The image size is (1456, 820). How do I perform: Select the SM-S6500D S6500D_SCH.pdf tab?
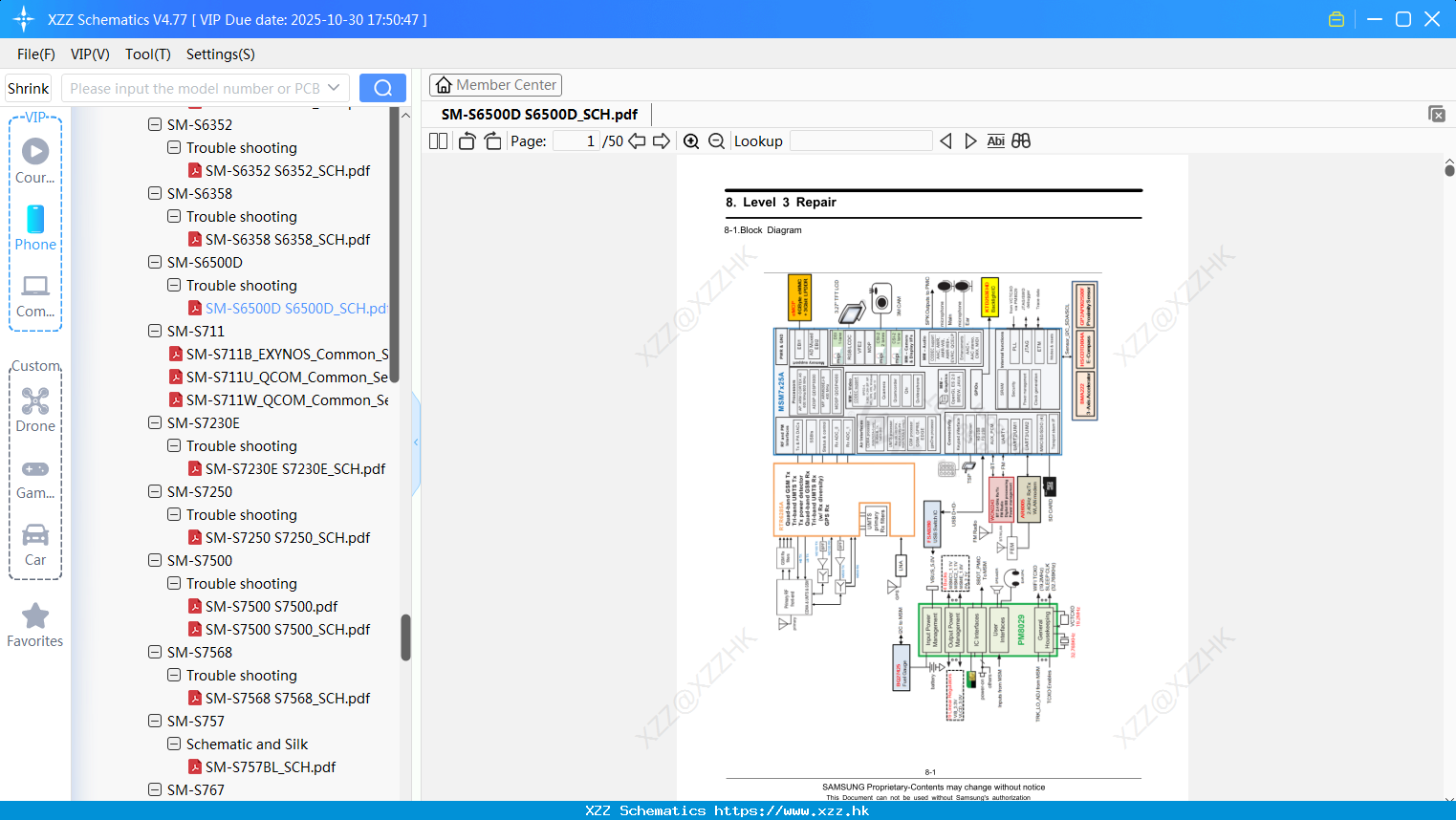[539, 114]
